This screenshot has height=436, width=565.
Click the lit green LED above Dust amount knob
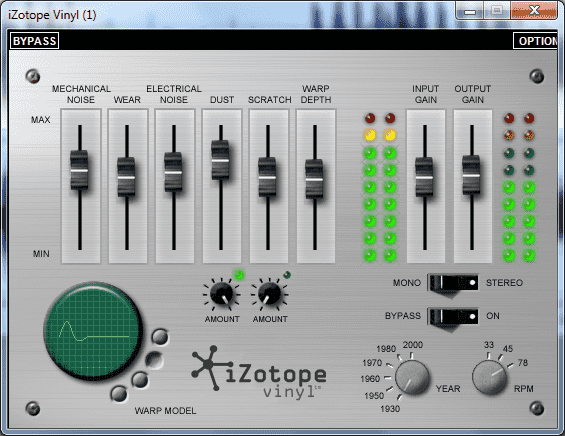[x=239, y=275]
